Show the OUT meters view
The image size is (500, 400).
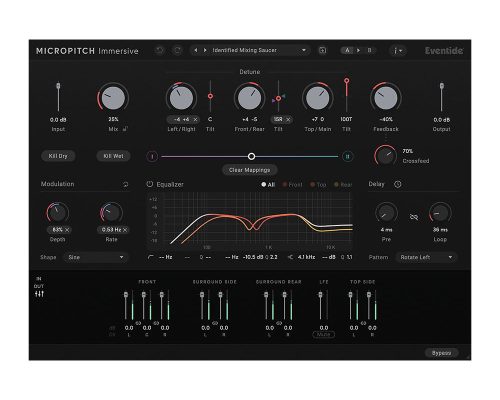click(39, 286)
